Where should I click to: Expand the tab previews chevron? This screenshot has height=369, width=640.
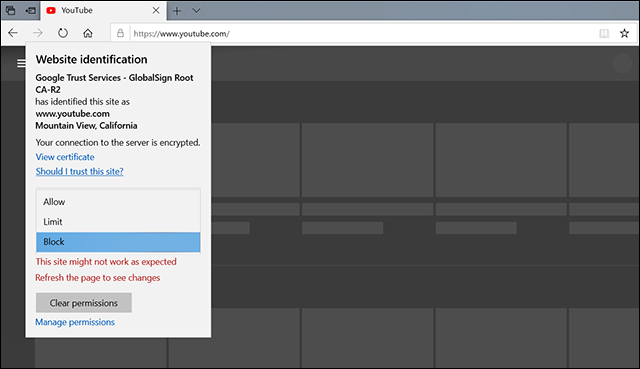(196, 11)
